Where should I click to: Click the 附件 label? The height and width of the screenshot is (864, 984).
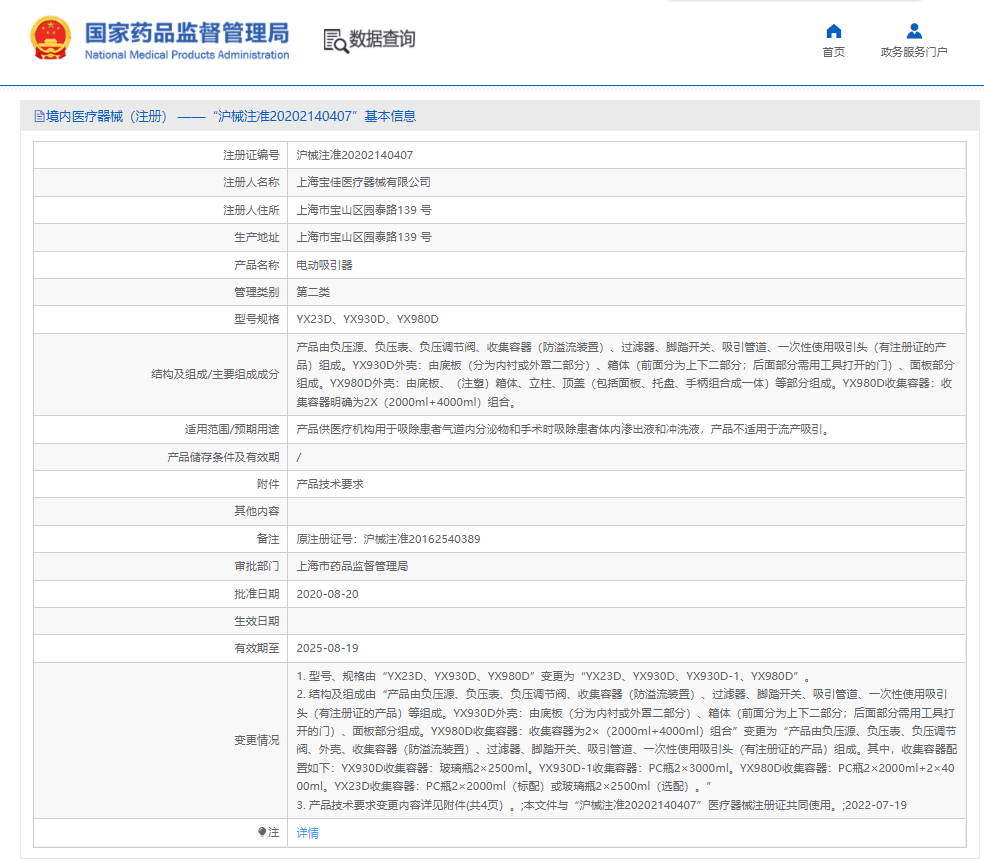pos(268,484)
